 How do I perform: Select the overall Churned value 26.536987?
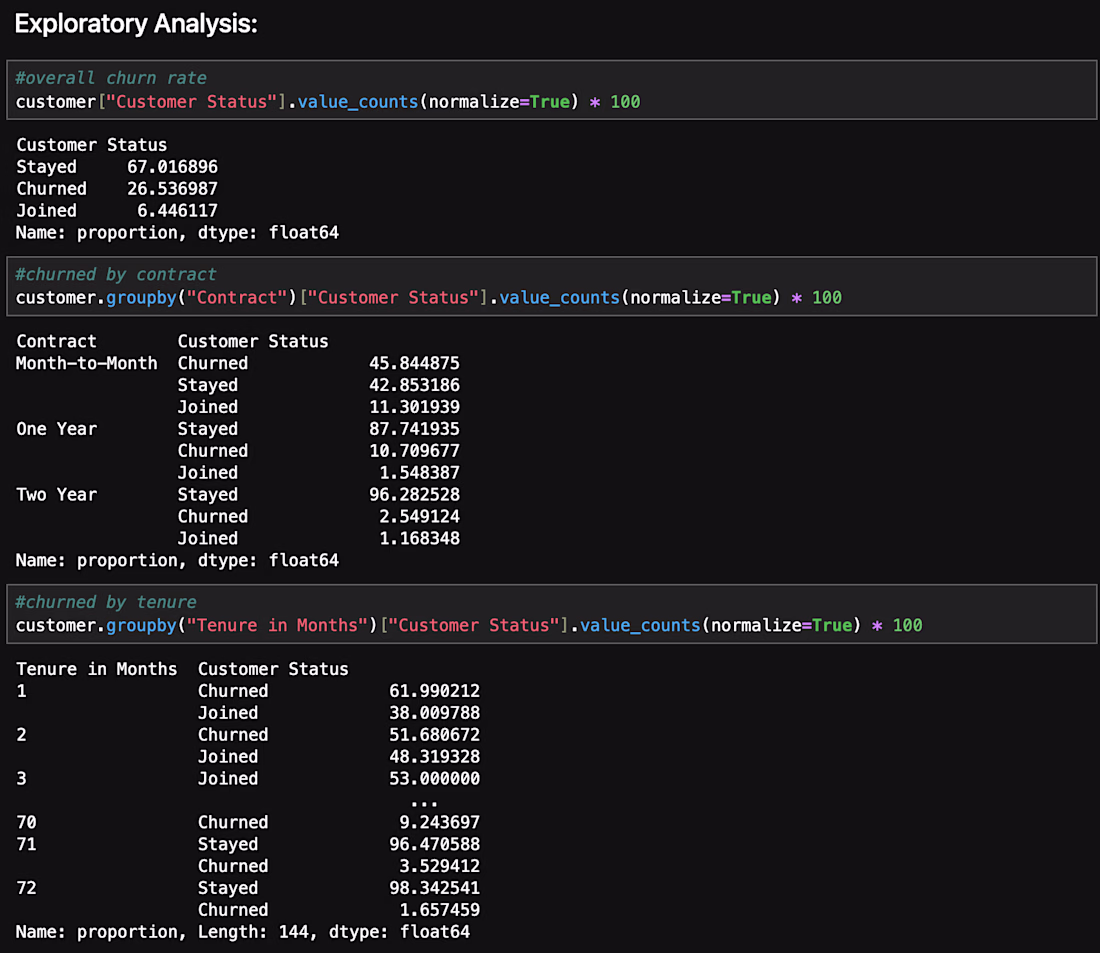pyautogui.click(x=173, y=189)
